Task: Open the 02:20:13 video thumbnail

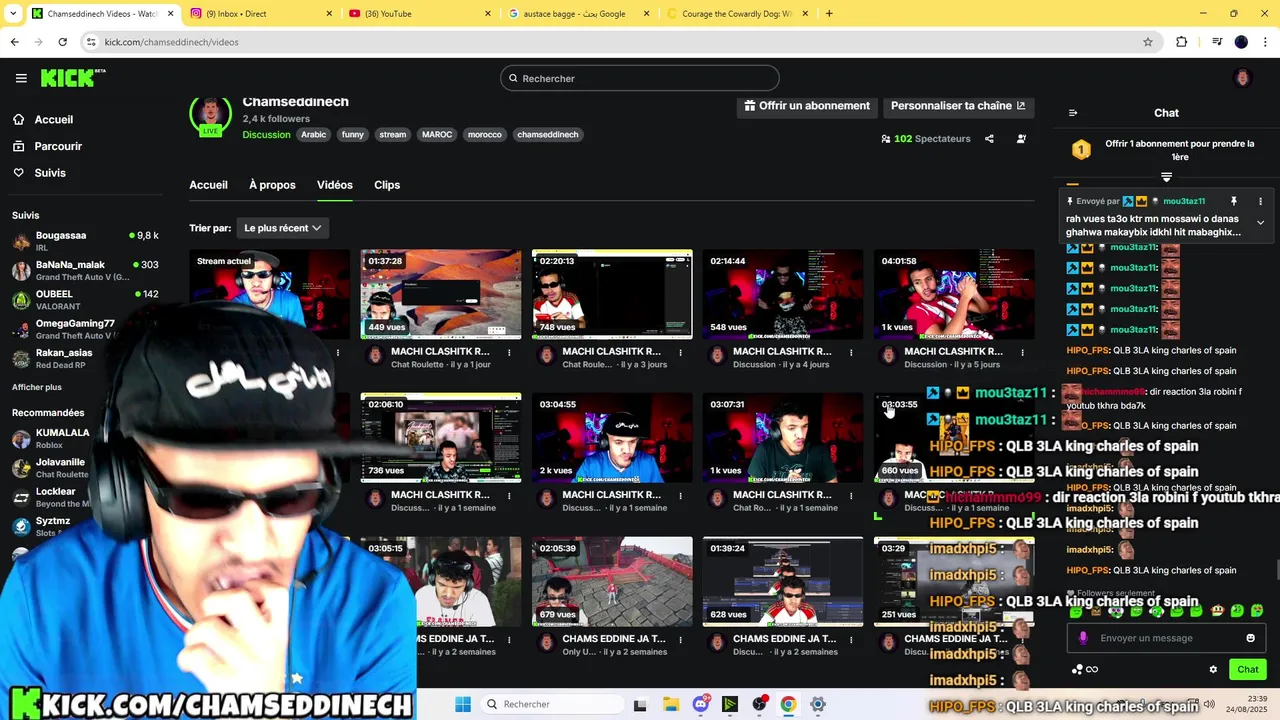Action: (612, 295)
